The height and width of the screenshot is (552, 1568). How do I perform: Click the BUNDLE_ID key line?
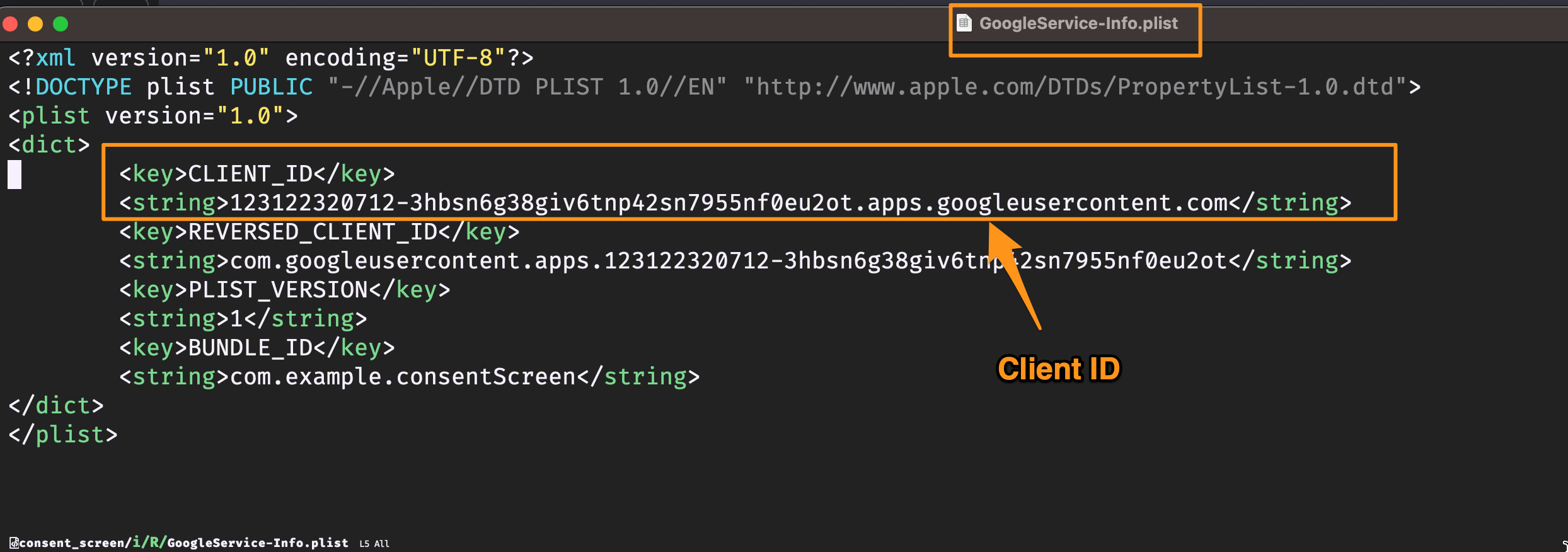click(257, 348)
